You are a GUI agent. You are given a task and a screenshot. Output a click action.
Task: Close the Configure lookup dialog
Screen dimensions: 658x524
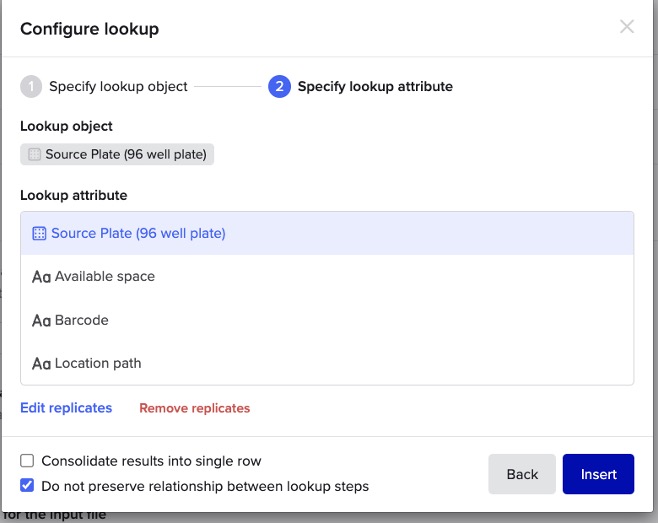(x=627, y=27)
